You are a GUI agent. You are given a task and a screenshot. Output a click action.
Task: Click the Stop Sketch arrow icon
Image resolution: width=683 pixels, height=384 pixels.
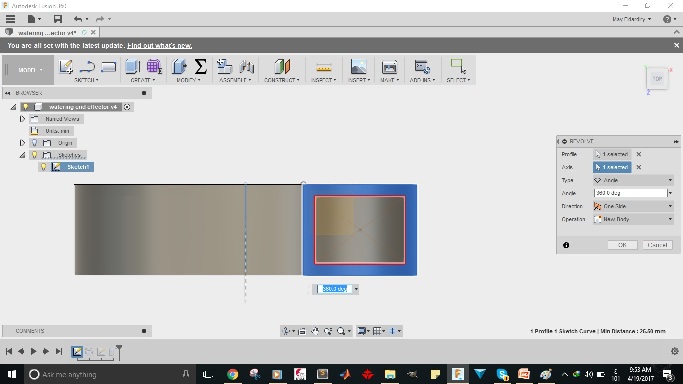pyautogui.click(x=87, y=67)
